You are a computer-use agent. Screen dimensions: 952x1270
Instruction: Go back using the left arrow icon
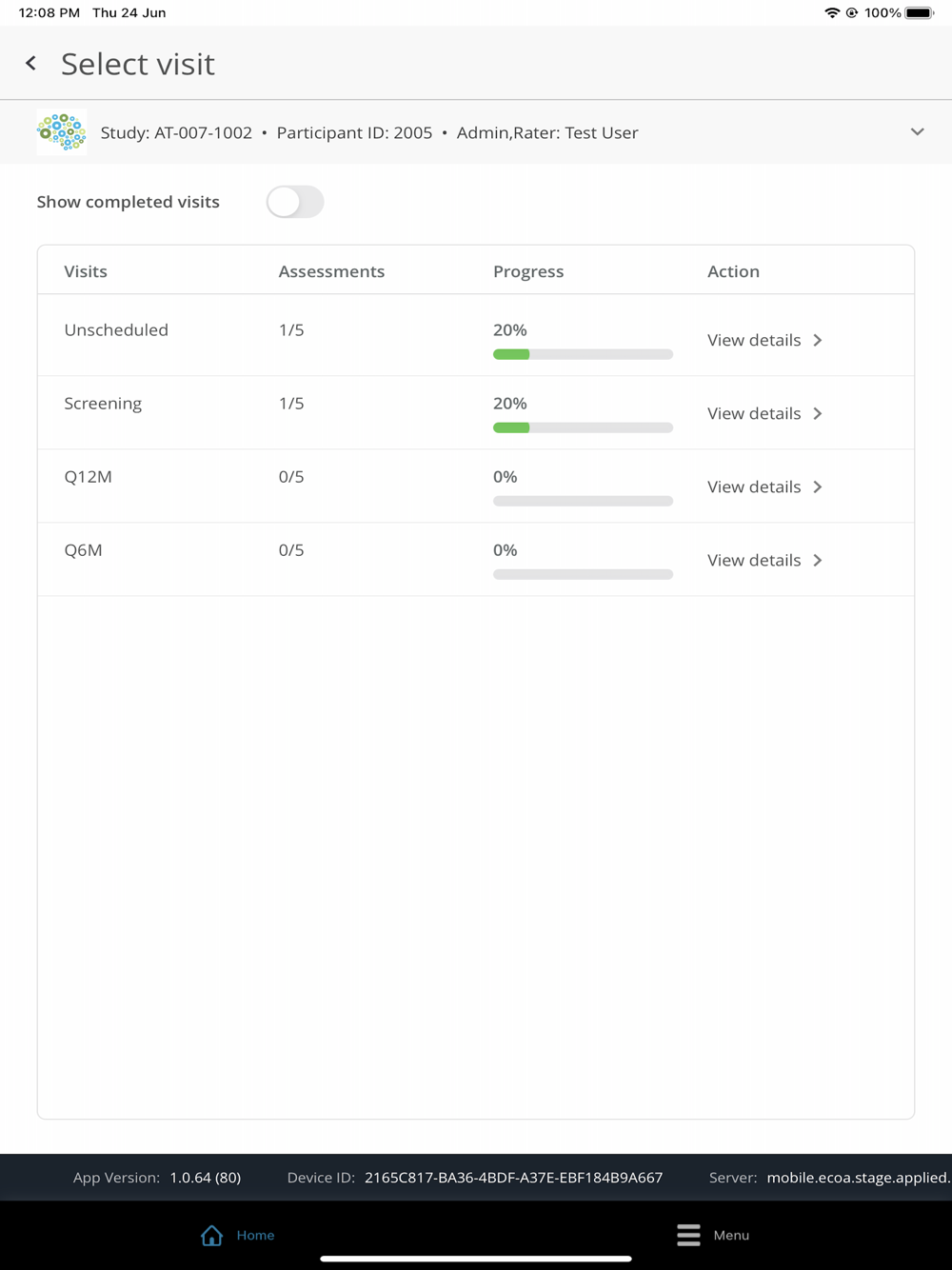(30, 63)
